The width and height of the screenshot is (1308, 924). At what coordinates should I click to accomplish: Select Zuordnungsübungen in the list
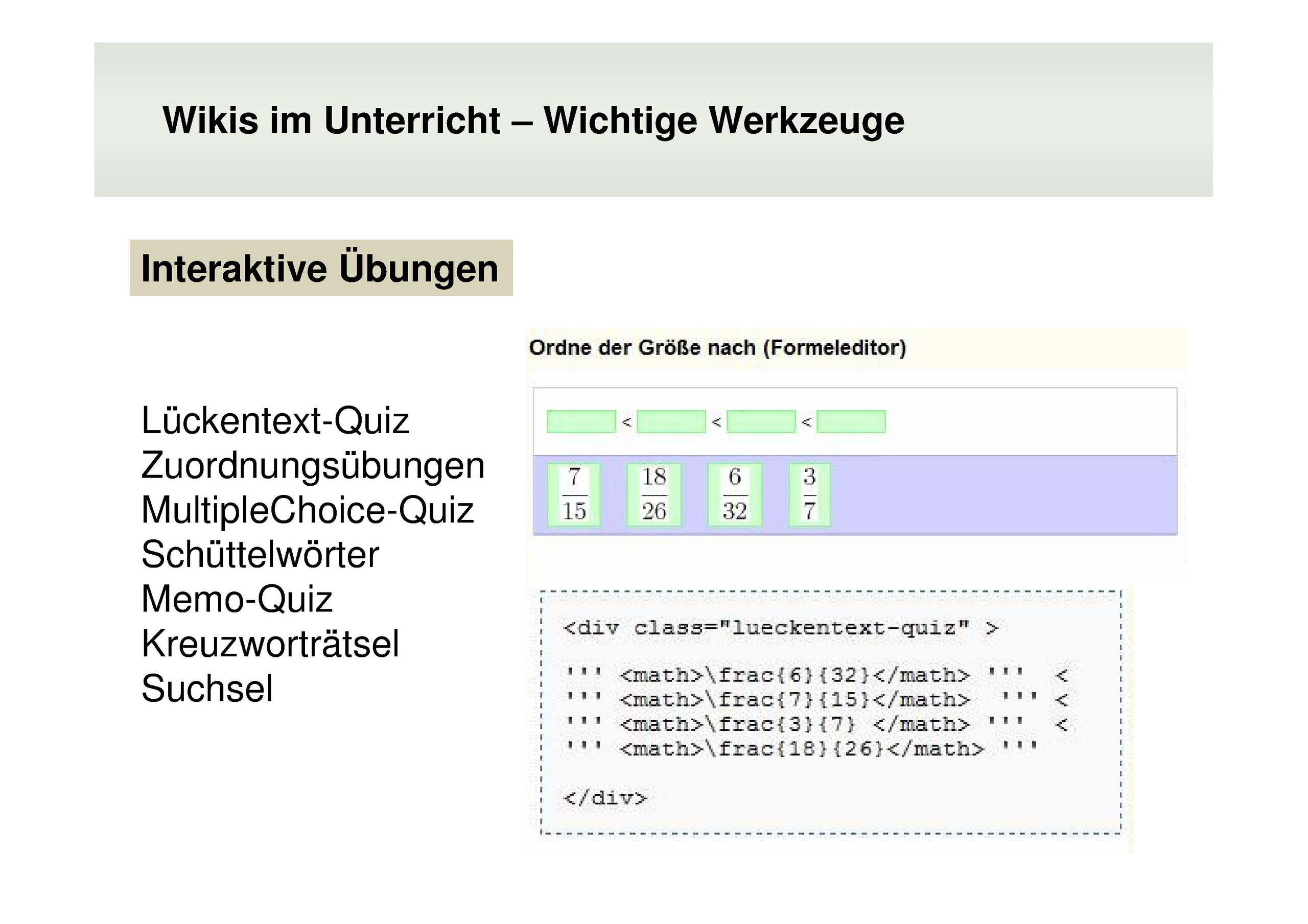313,465
